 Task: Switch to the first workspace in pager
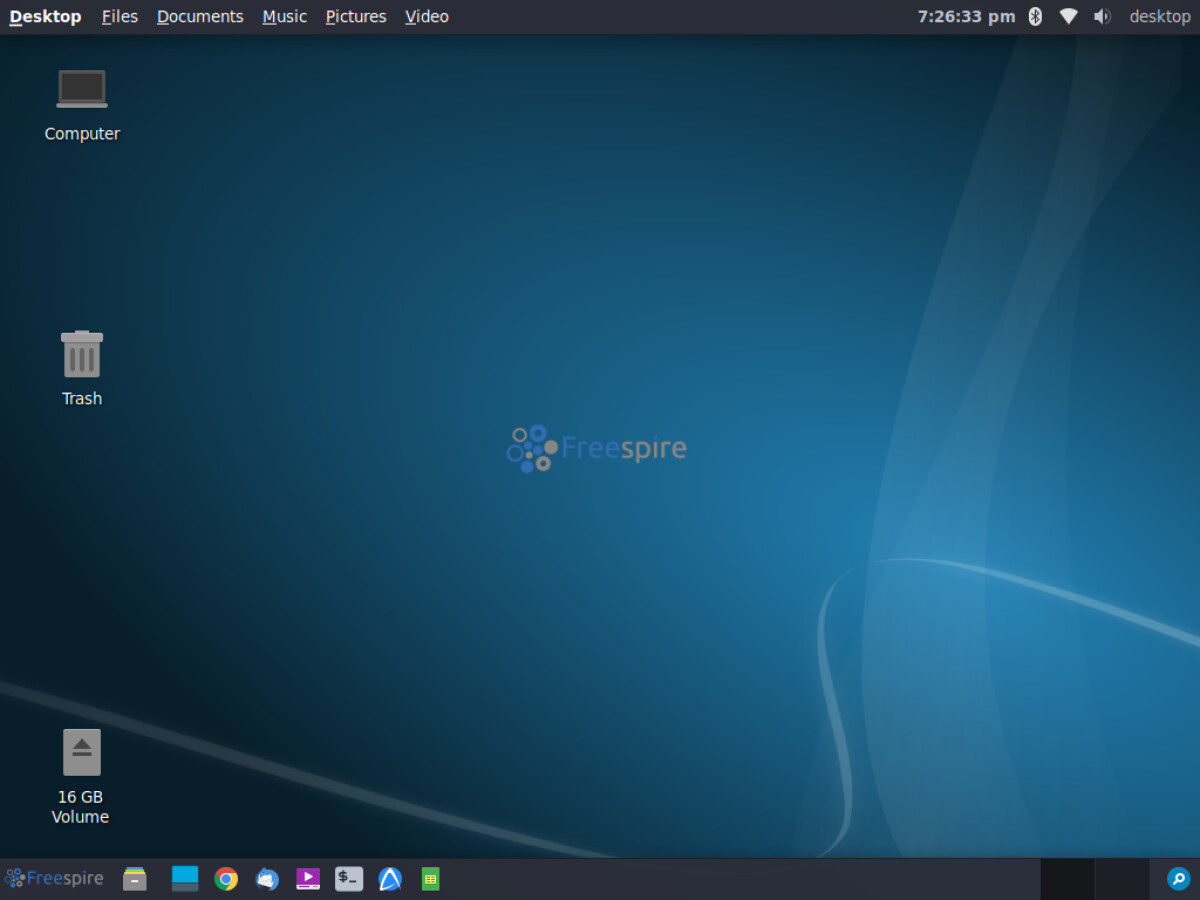(x=1067, y=879)
